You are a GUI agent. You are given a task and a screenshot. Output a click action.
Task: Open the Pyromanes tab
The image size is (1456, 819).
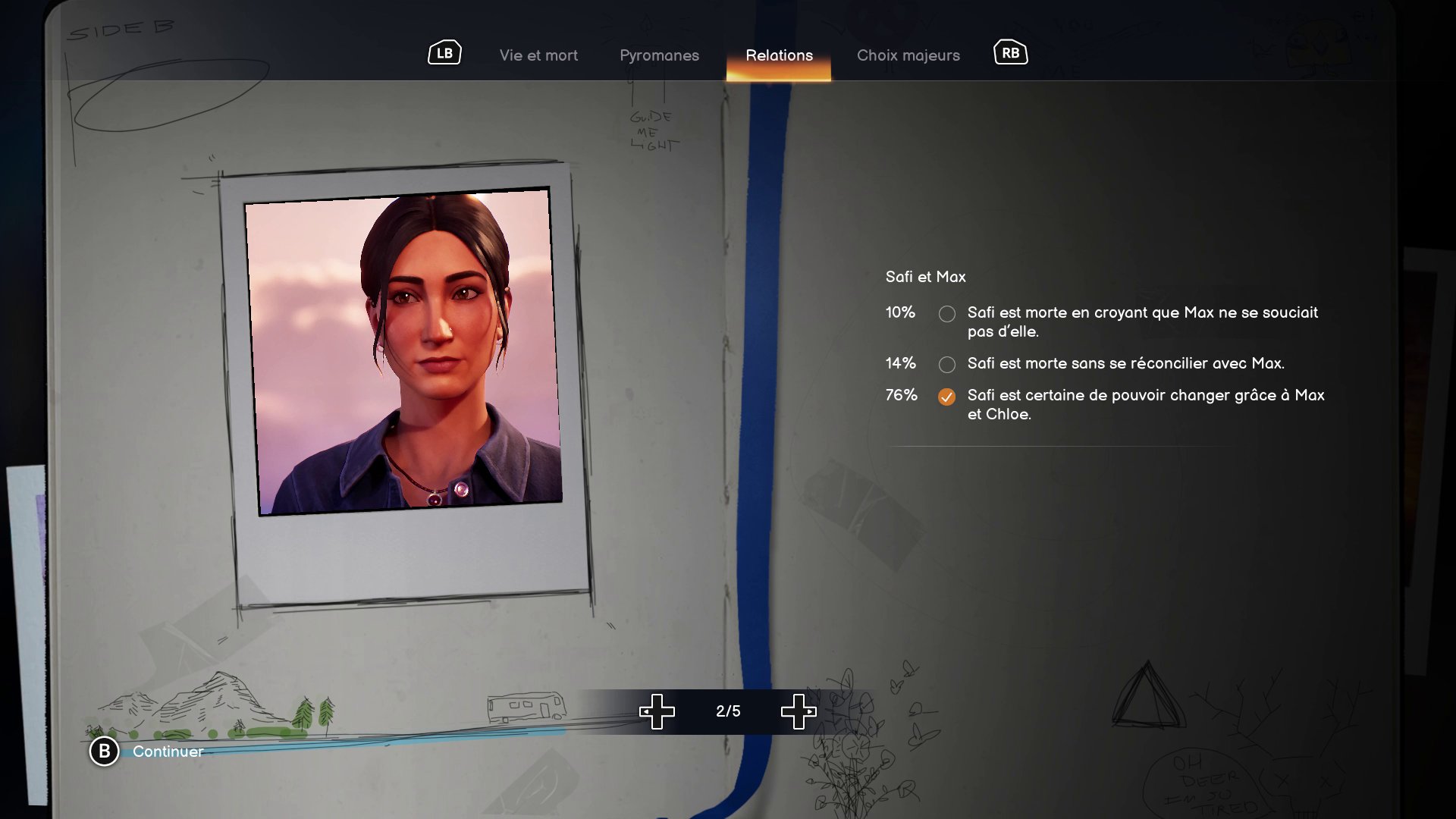659,55
